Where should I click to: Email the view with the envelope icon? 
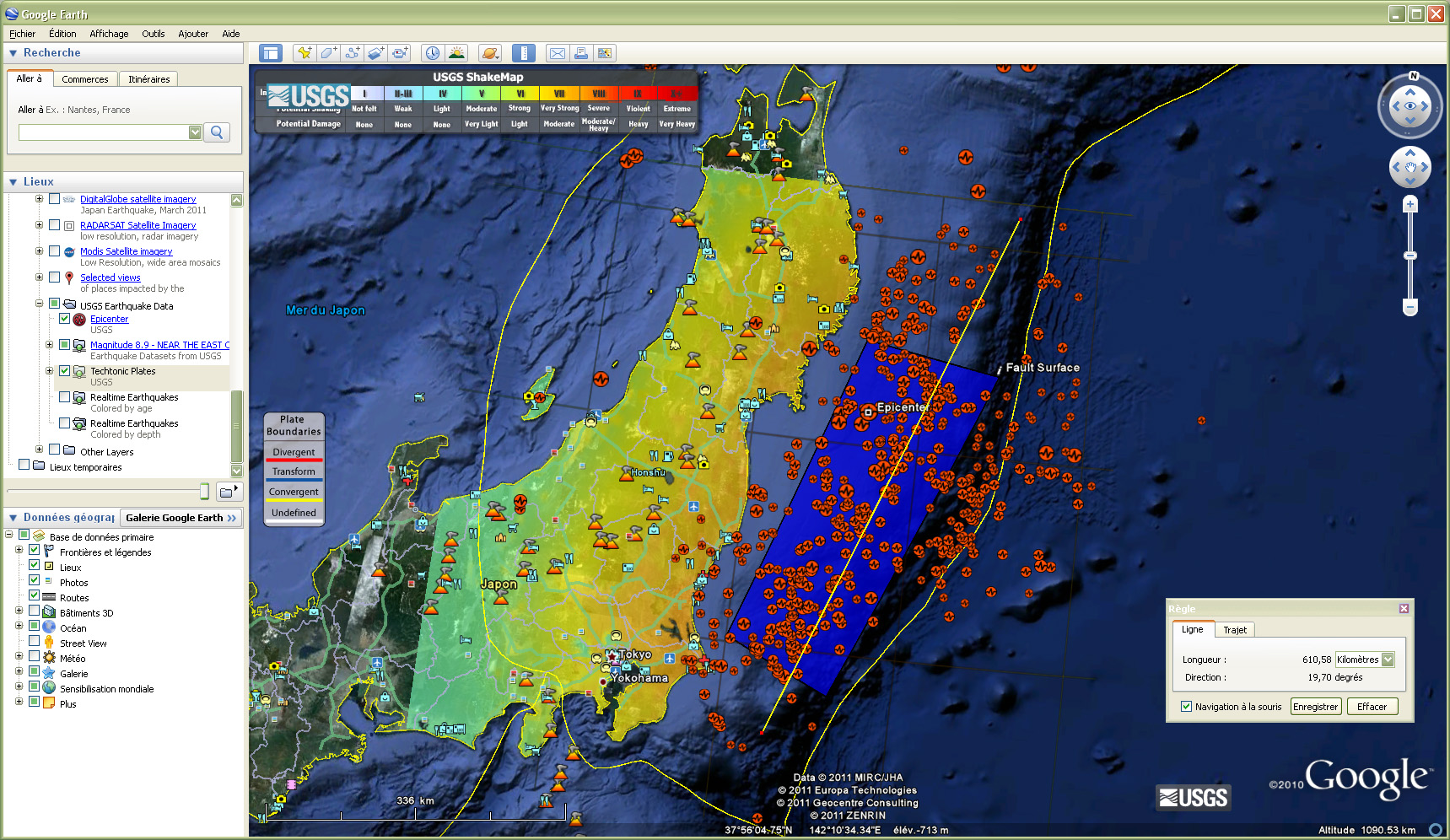point(558,53)
